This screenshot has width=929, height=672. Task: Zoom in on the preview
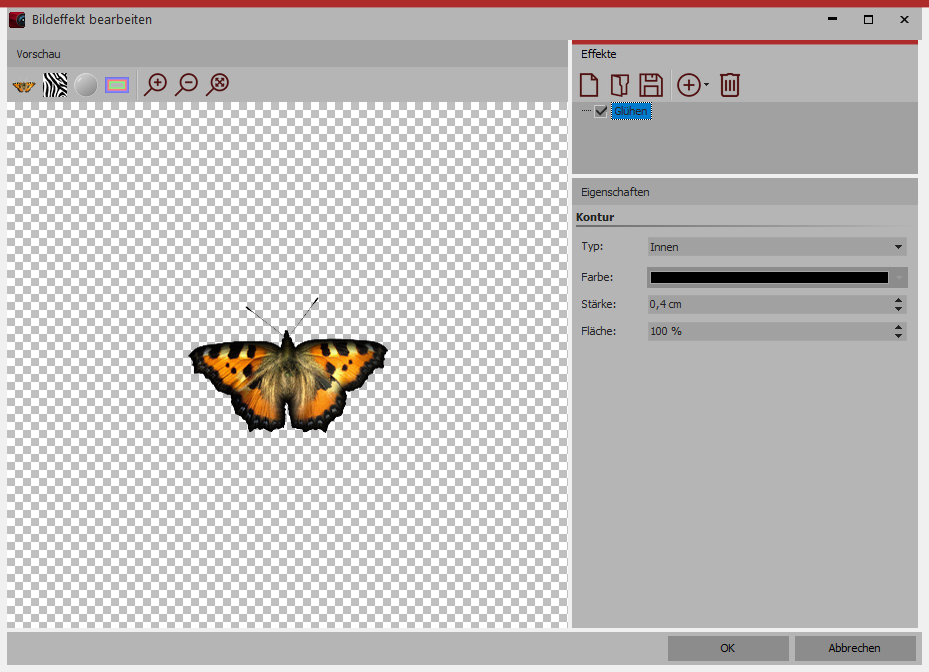[155, 85]
